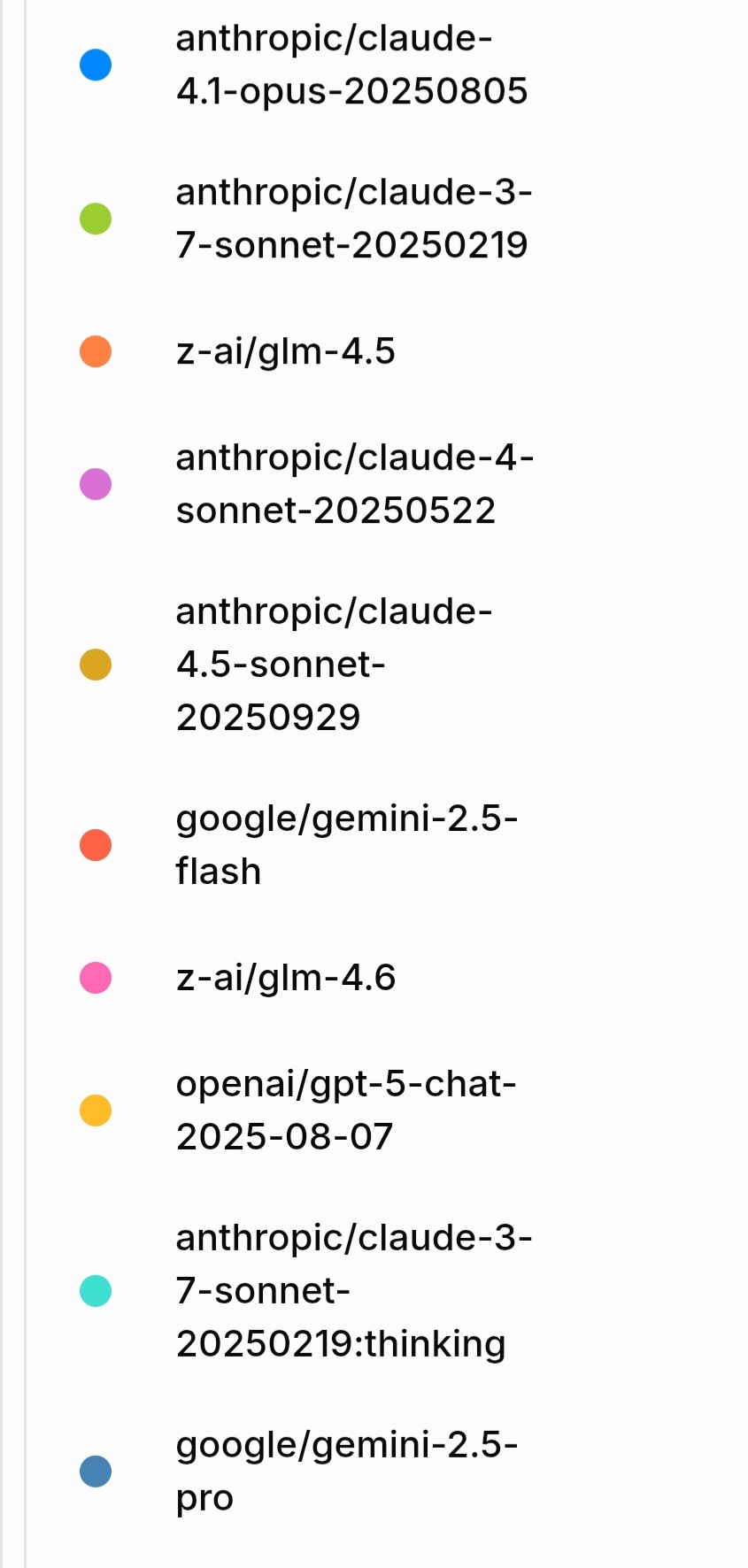748x1568 pixels.
Task: Toggle the non-thinking claude-3-7-sonnet-20250219 legend label
Action: tap(353, 219)
